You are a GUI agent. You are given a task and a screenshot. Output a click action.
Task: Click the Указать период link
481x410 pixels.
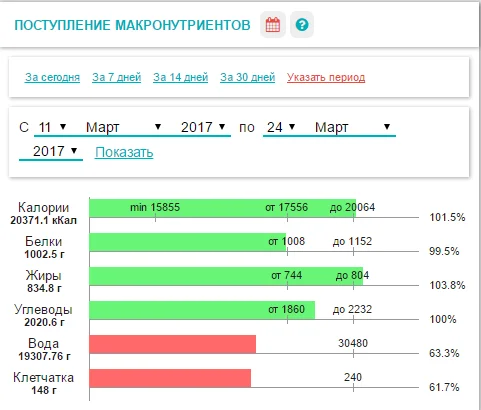click(x=326, y=77)
